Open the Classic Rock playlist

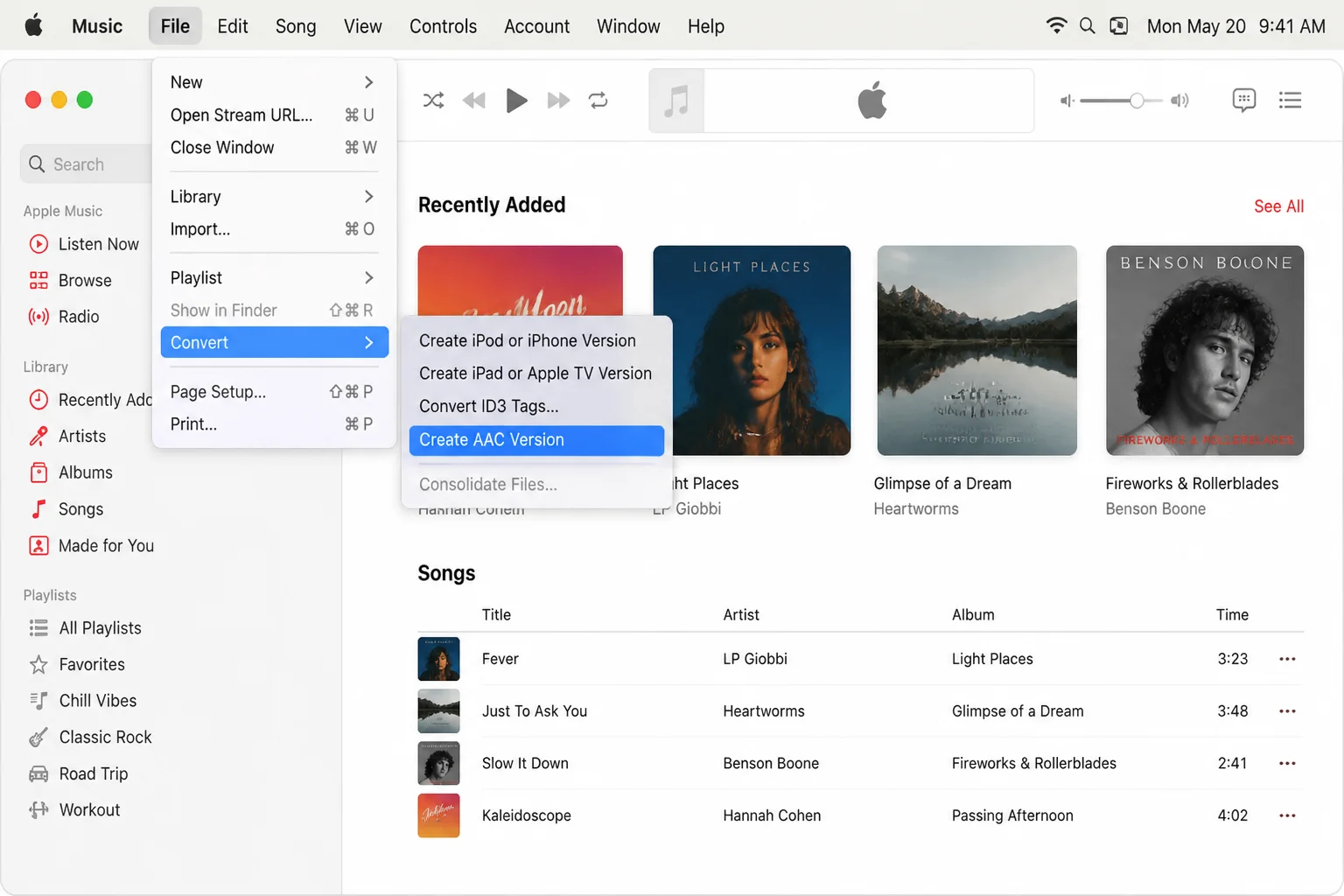point(90,738)
